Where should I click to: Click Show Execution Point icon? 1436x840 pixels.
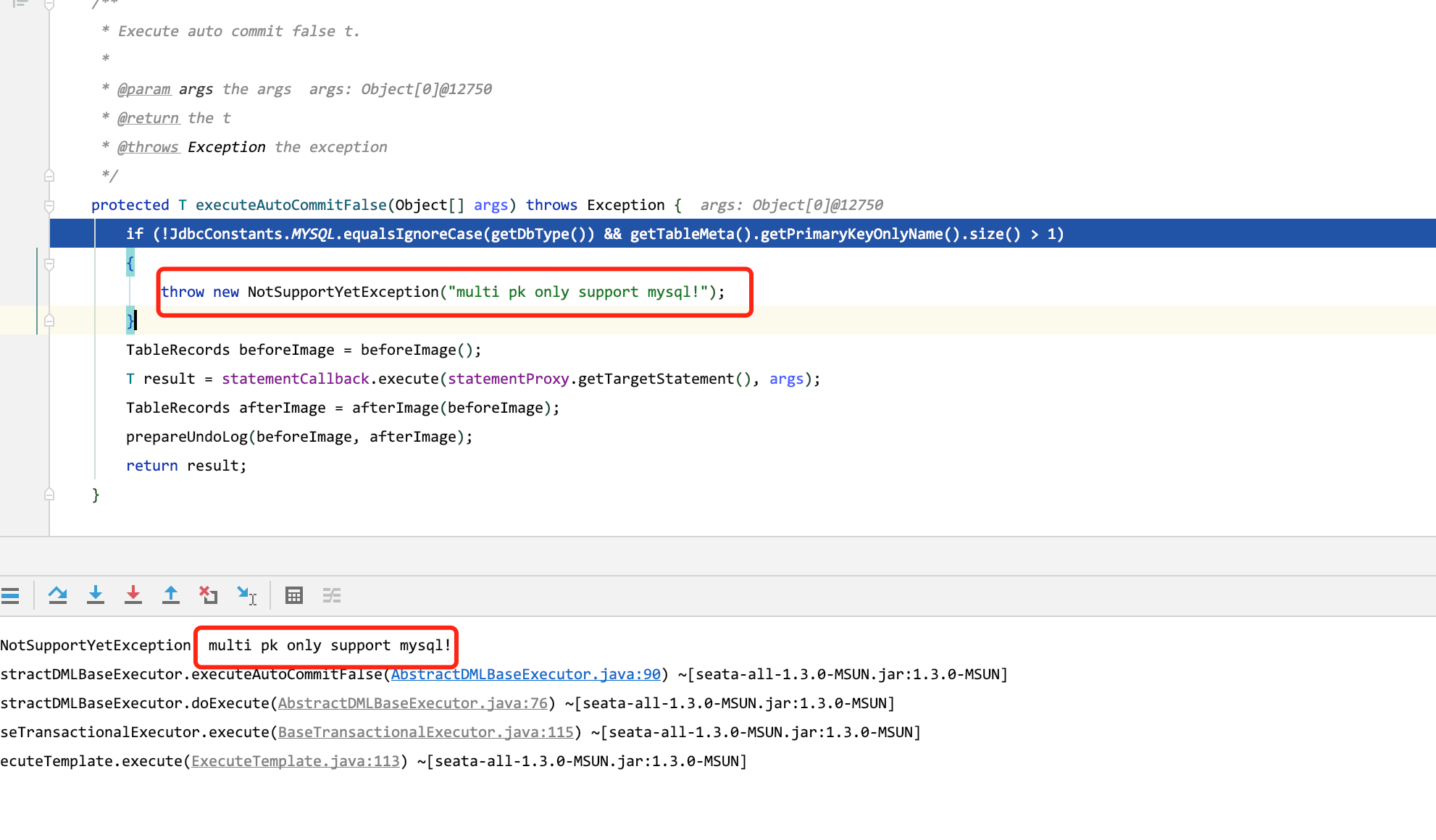coord(10,596)
